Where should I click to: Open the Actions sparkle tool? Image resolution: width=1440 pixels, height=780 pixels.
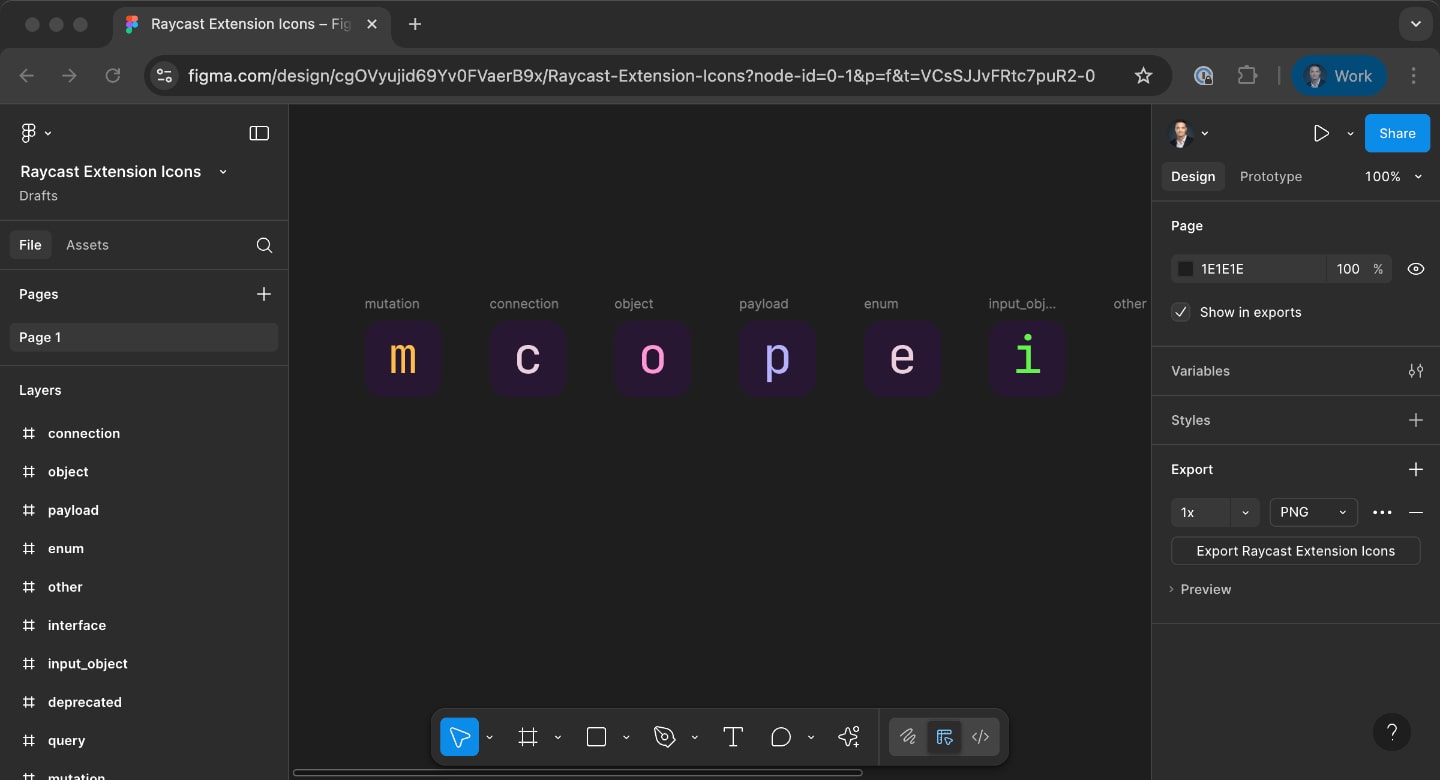point(849,737)
